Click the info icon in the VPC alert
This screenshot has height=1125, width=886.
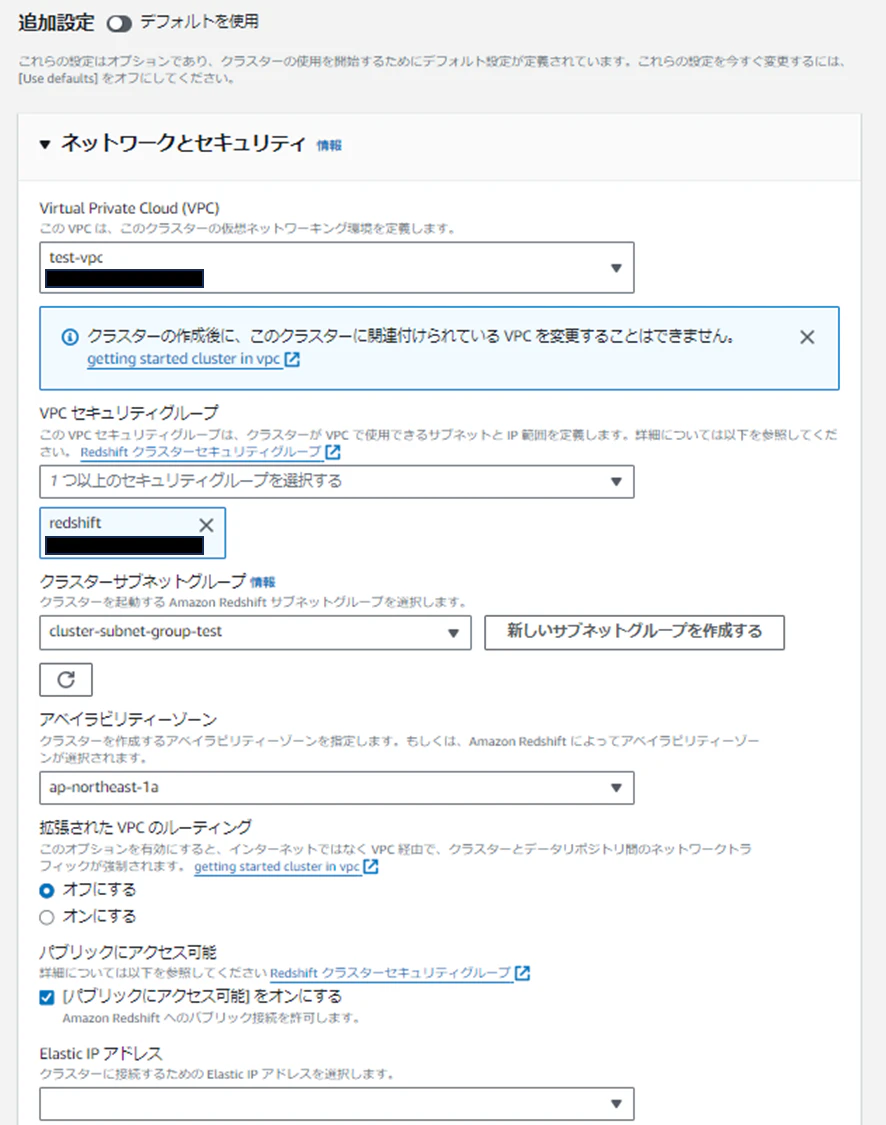click(70, 336)
